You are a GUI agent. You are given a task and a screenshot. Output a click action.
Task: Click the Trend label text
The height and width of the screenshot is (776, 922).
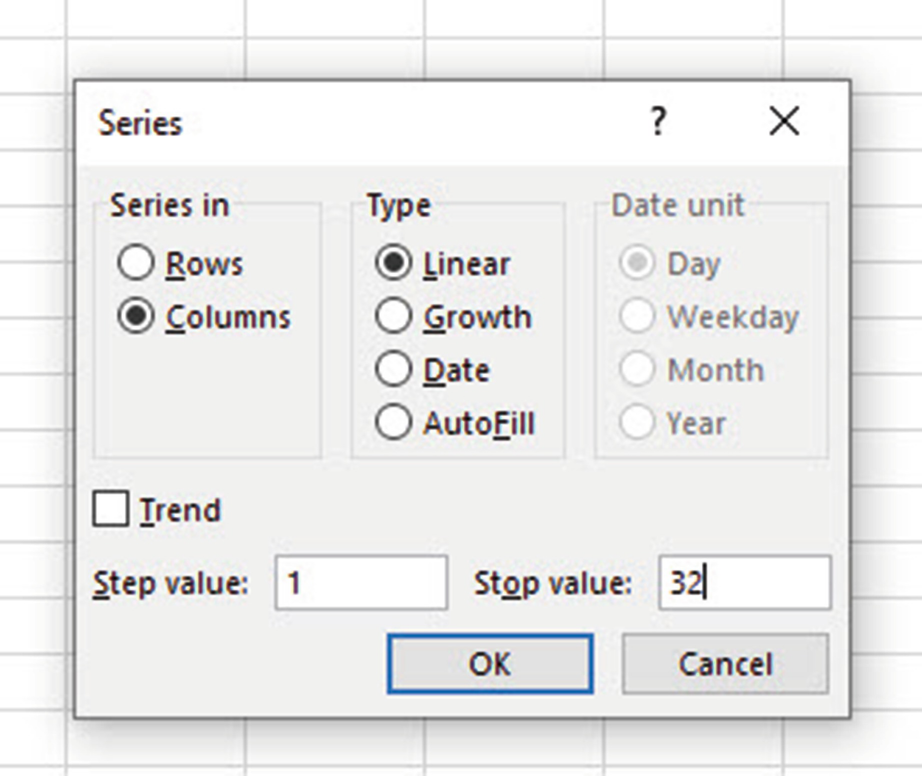coord(180,510)
